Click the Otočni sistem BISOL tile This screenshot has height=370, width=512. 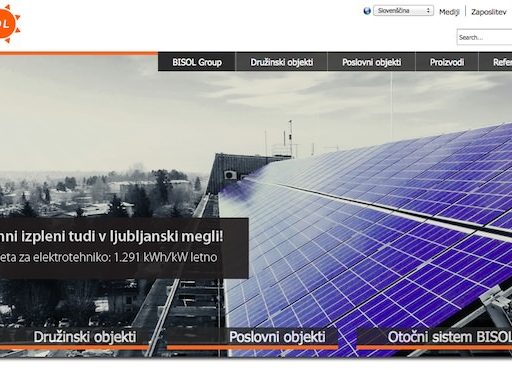[434, 338]
